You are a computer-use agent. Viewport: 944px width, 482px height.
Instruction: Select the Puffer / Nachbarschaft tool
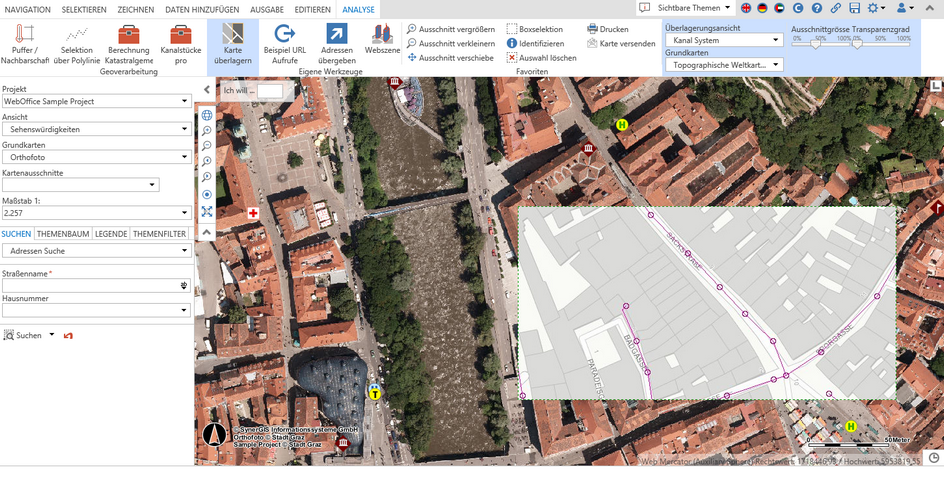[24, 46]
